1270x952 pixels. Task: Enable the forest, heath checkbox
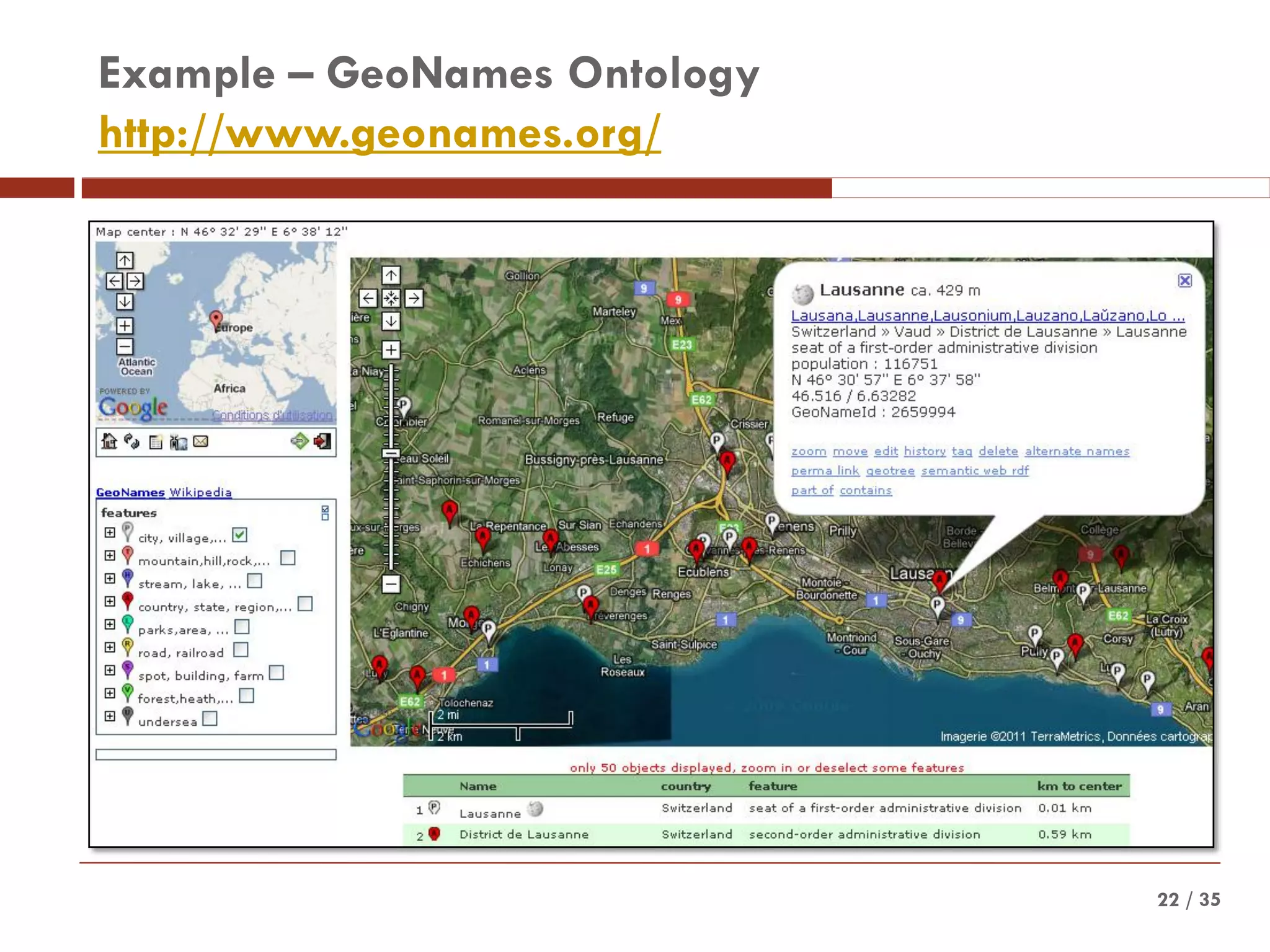(247, 695)
